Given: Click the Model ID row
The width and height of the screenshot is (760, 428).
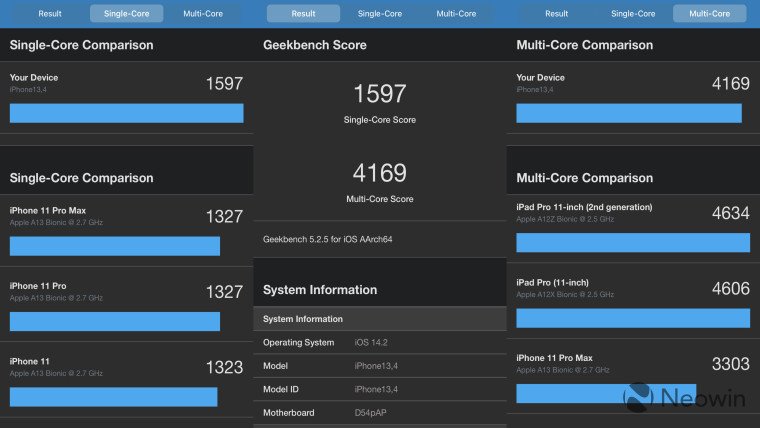Looking at the screenshot, I should tap(380, 389).
